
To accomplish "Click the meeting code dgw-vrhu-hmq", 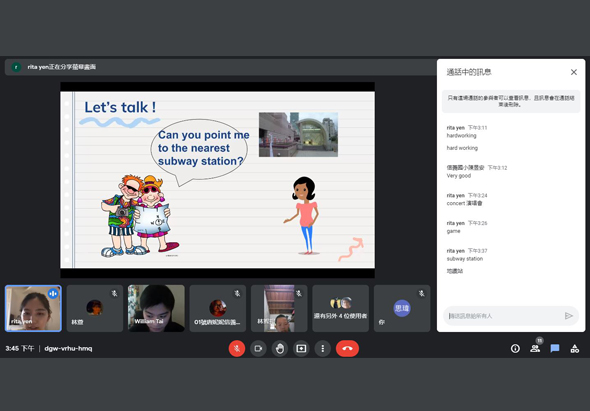I will point(68,349).
